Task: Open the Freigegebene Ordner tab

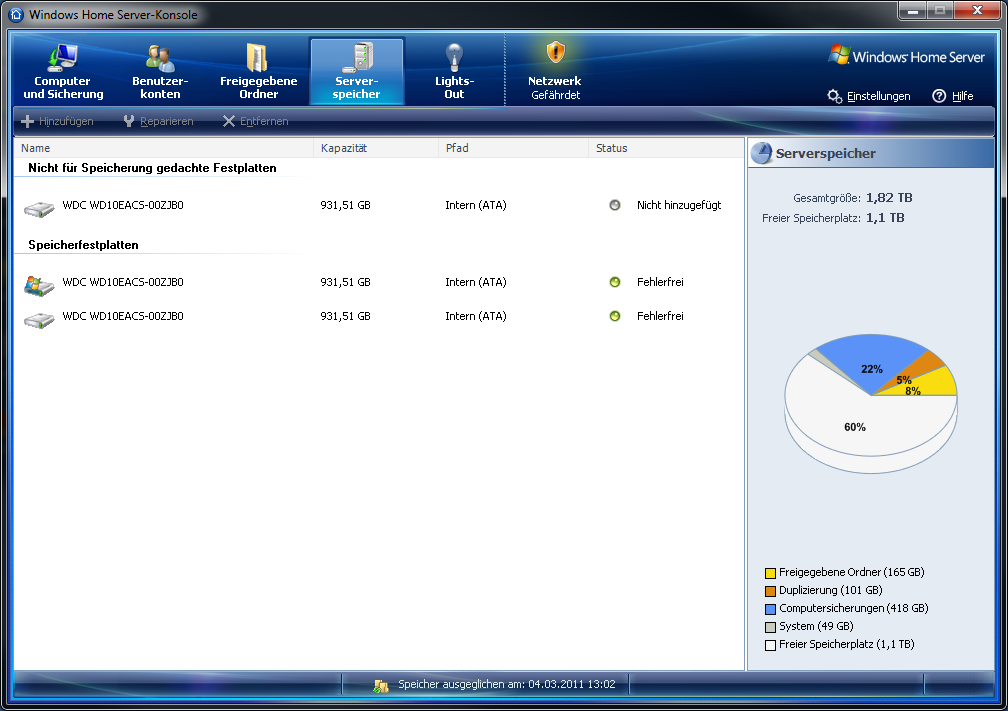Action: point(258,71)
